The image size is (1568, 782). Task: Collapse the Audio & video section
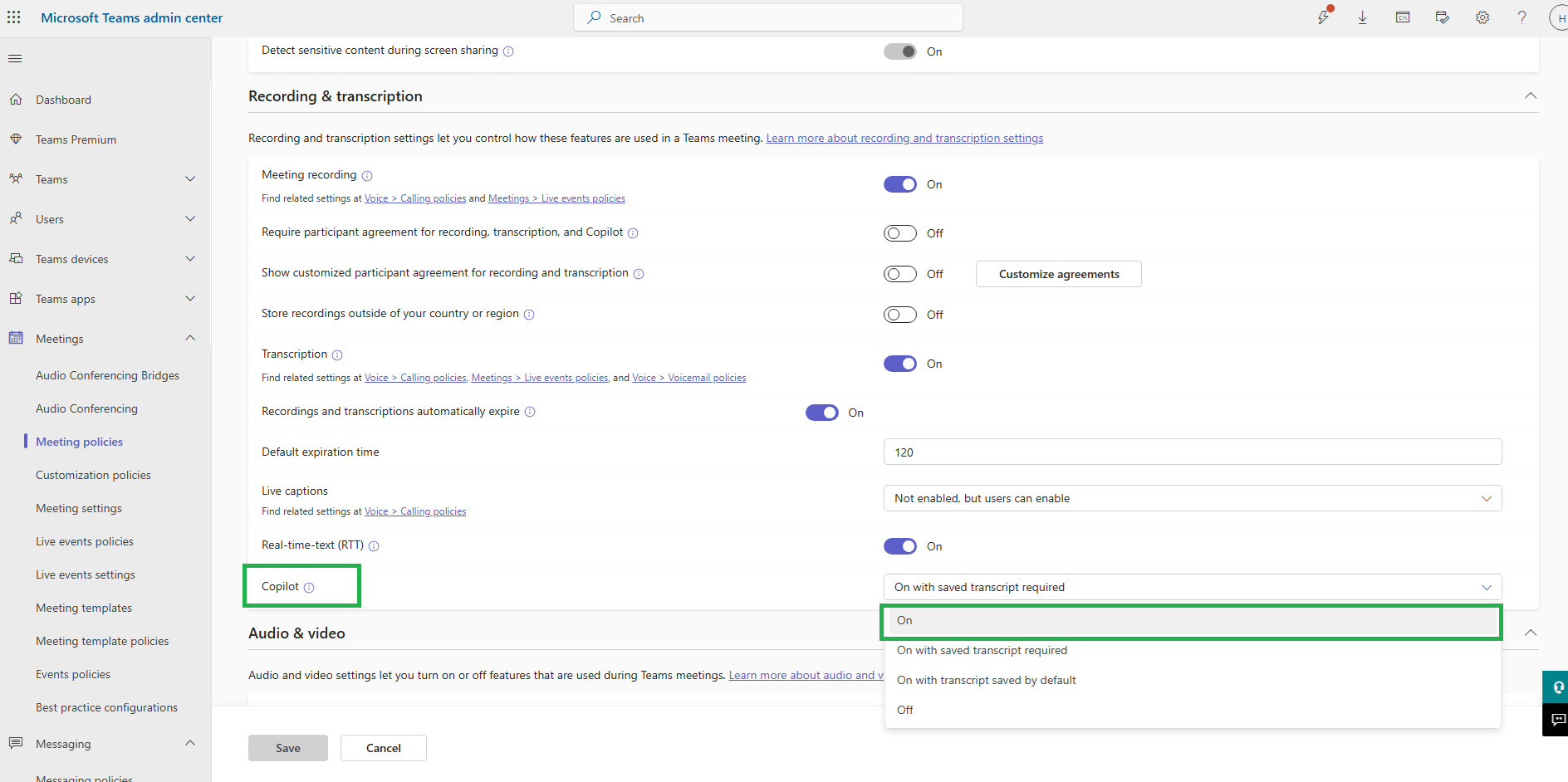pyautogui.click(x=1531, y=633)
